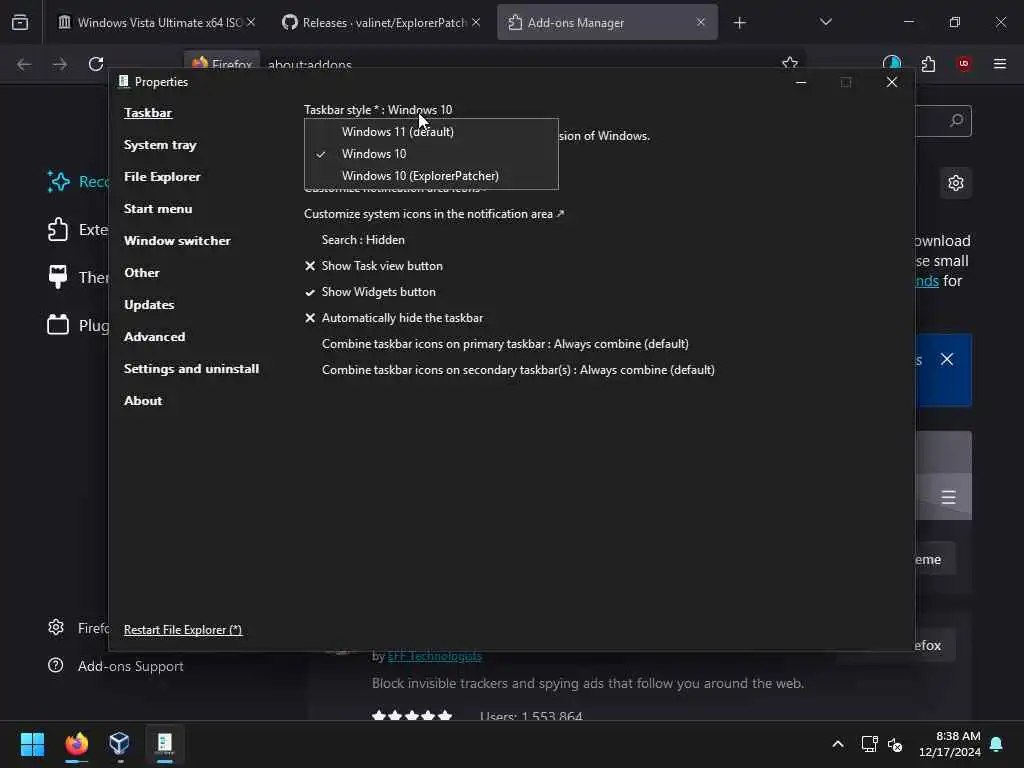The height and width of the screenshot is (768, 1024).
Task: Open the Search : Hidden dropdown
Action: (363, 240)
